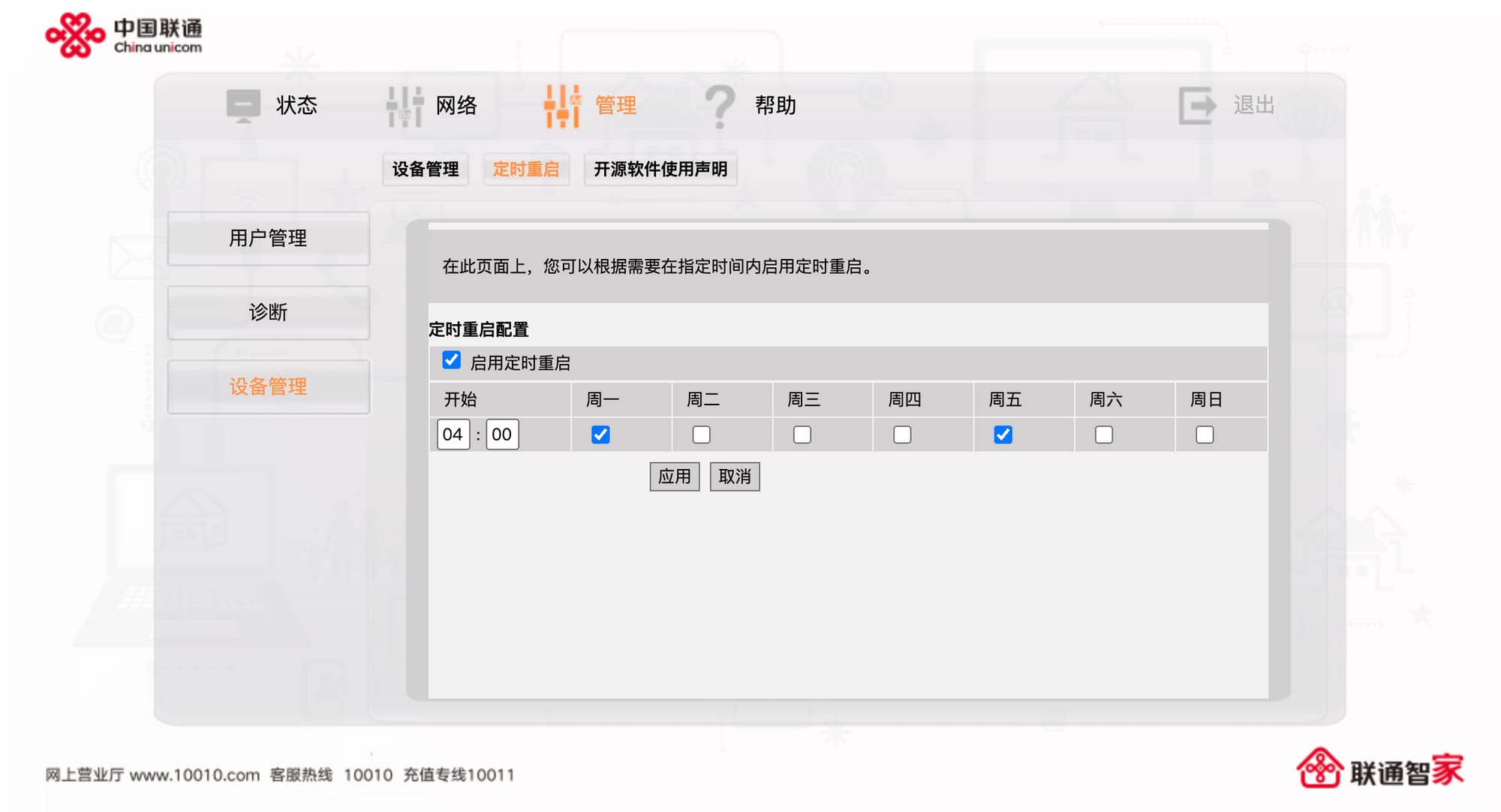Screen dimensions: 1501x812
Task: Click the 联通智家 house logo icon
Action: [1319, 768]
